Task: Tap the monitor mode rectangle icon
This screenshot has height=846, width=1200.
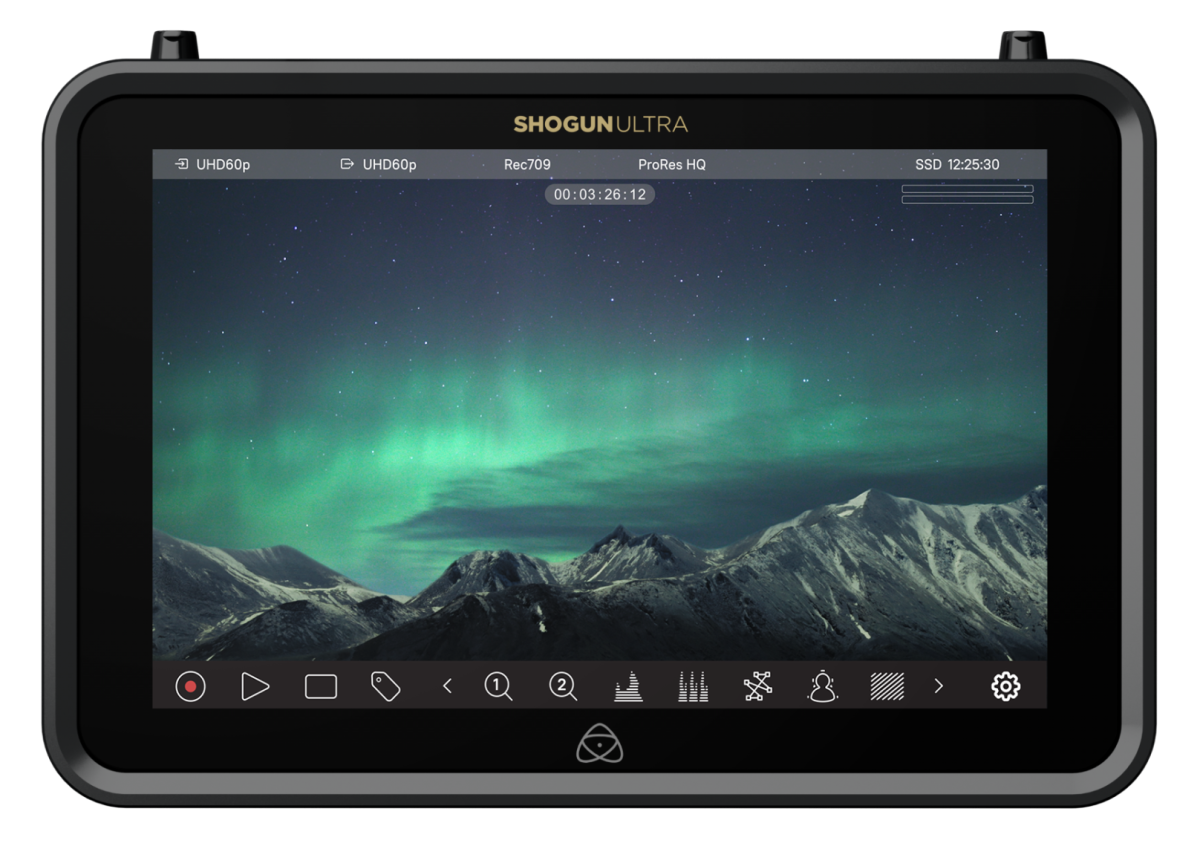Action: click(x=321, y=687)
